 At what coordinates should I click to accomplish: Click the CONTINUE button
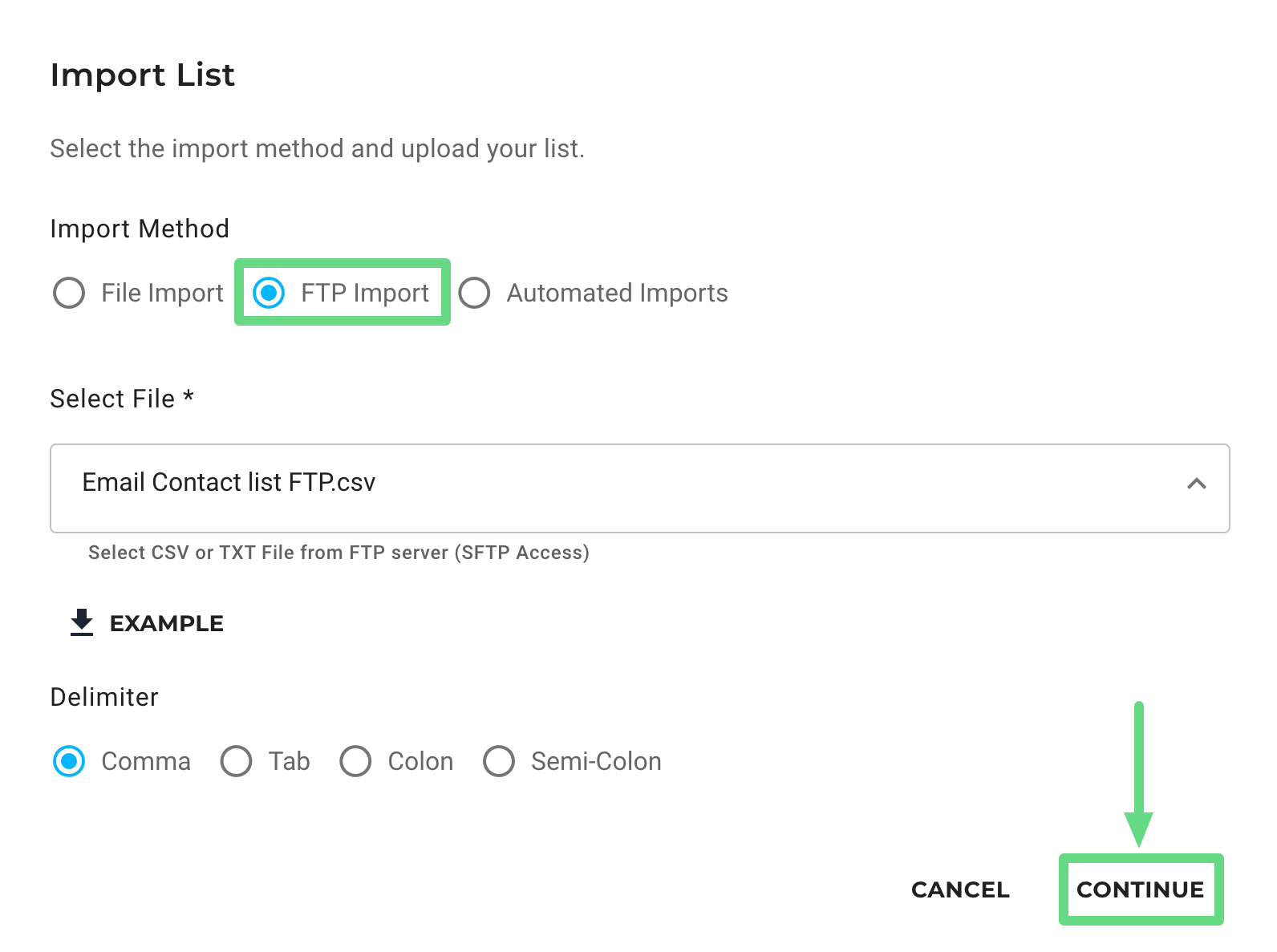pyautogui.click(x=1140, y=889)
